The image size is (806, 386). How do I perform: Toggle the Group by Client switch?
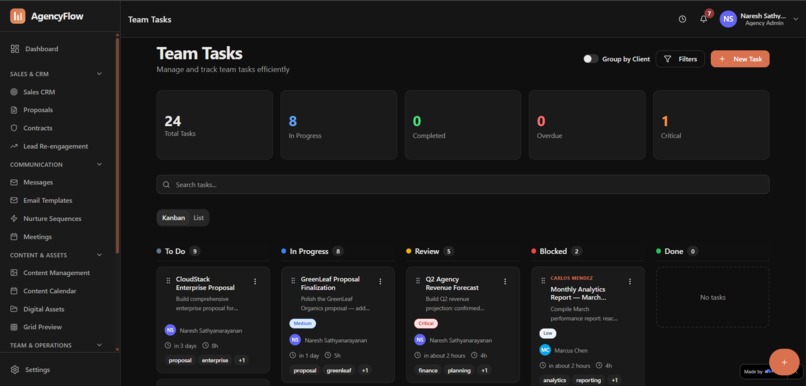(x=591, y=59)
